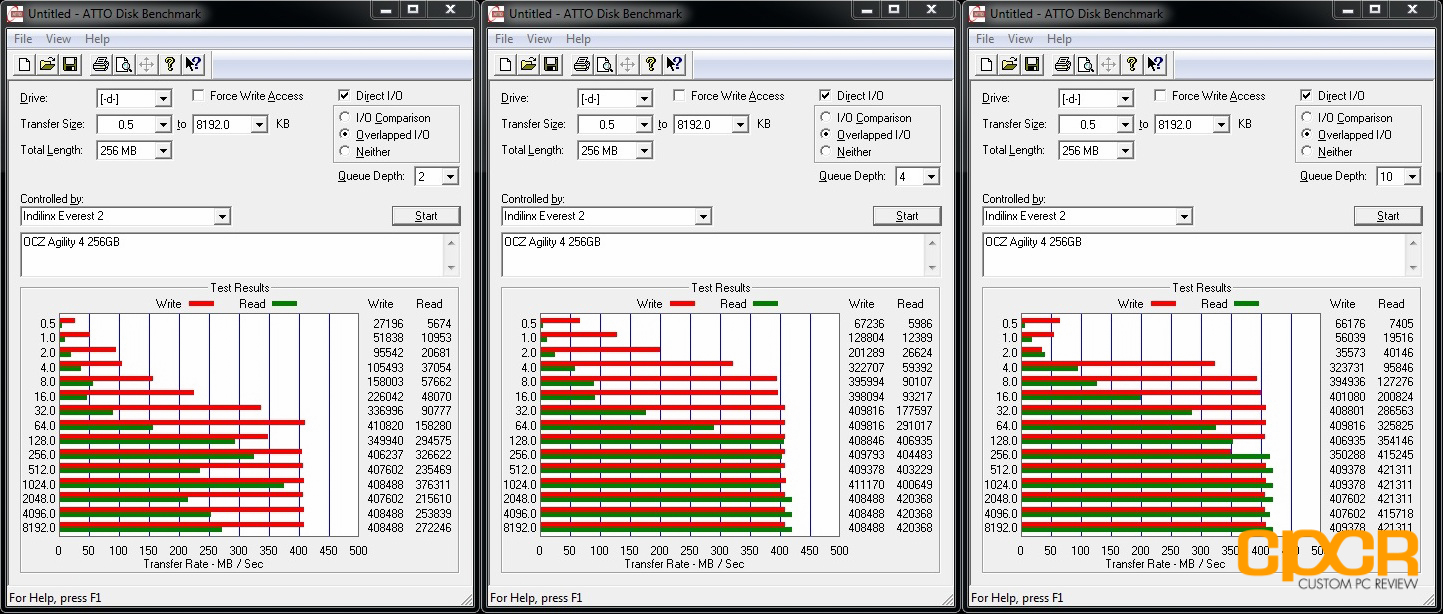Click read value 415245 in queue depth 10 window
Viewport: 1443px width, 614px height.
(1395, 455)
